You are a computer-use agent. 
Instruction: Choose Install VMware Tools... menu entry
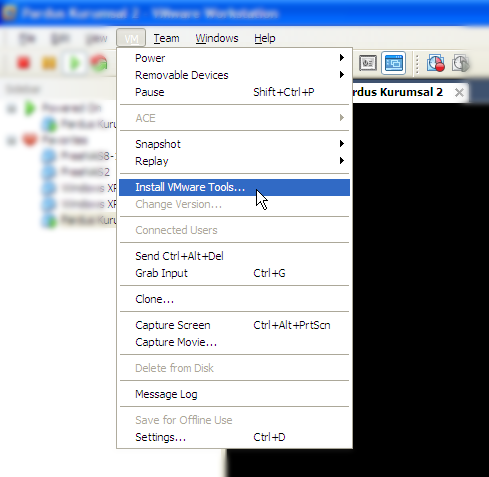point(234,187)
